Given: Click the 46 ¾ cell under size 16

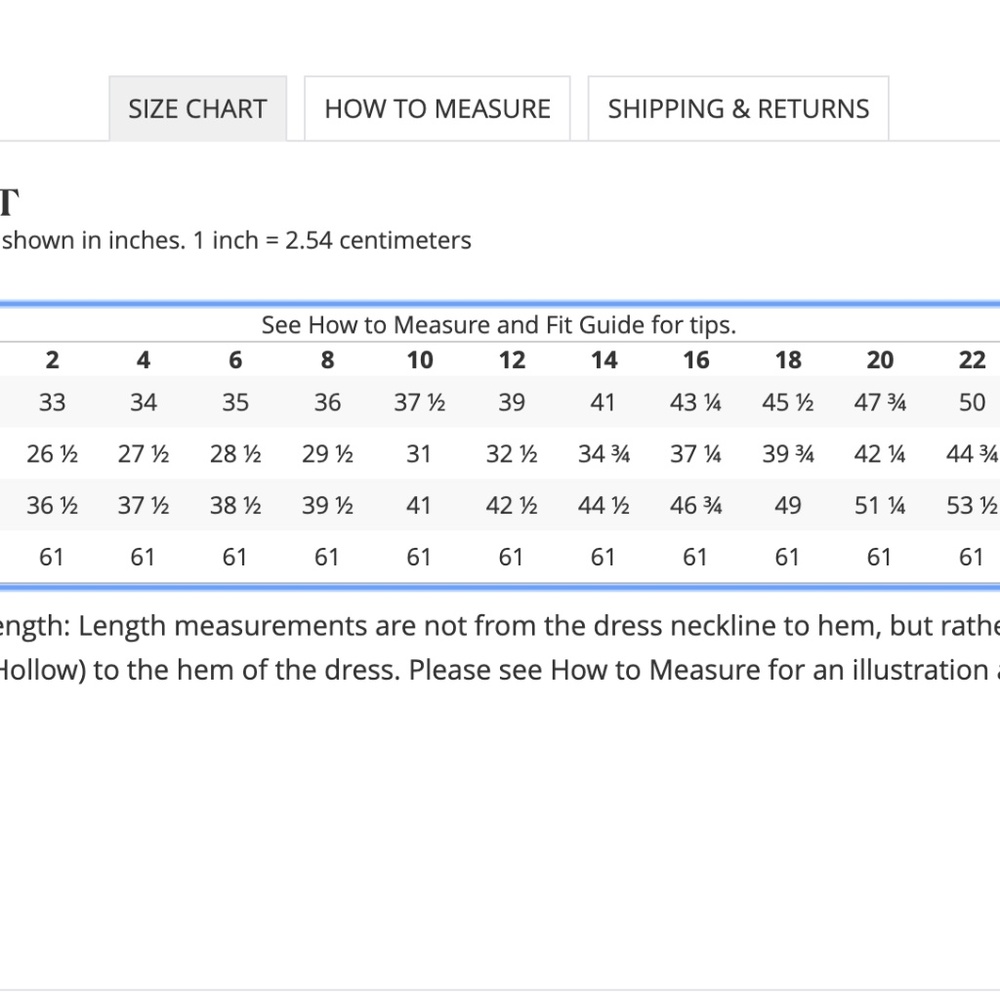Looking at the screenshot, I should point(696,506).
